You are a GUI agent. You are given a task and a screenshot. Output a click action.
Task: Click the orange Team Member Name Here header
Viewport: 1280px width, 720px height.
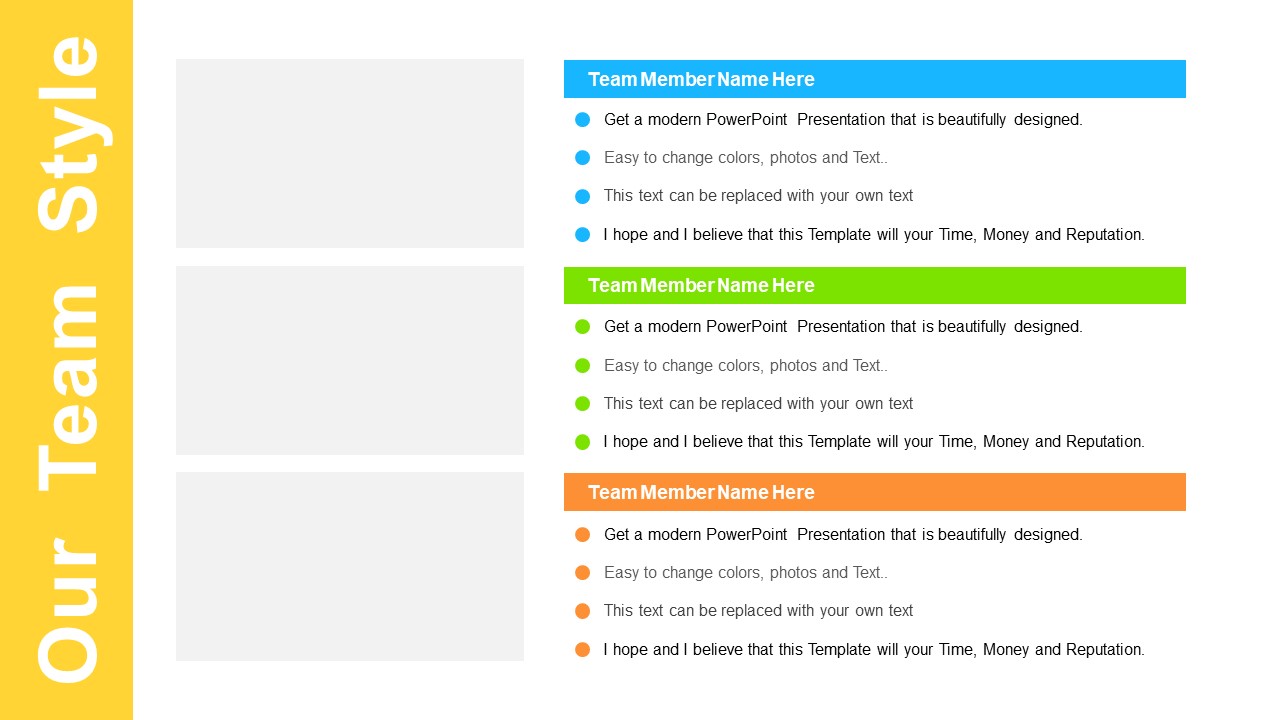[x=875, y=492]
